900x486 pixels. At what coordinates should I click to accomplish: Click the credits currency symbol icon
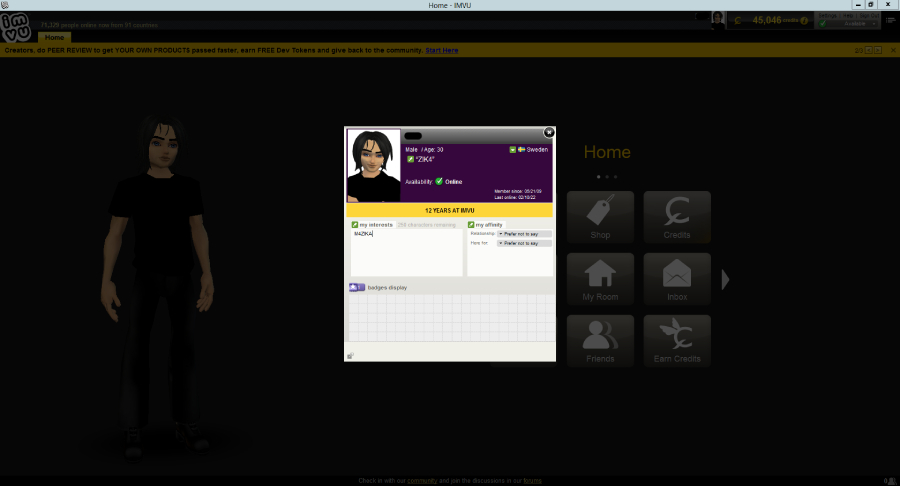point(738,21)
